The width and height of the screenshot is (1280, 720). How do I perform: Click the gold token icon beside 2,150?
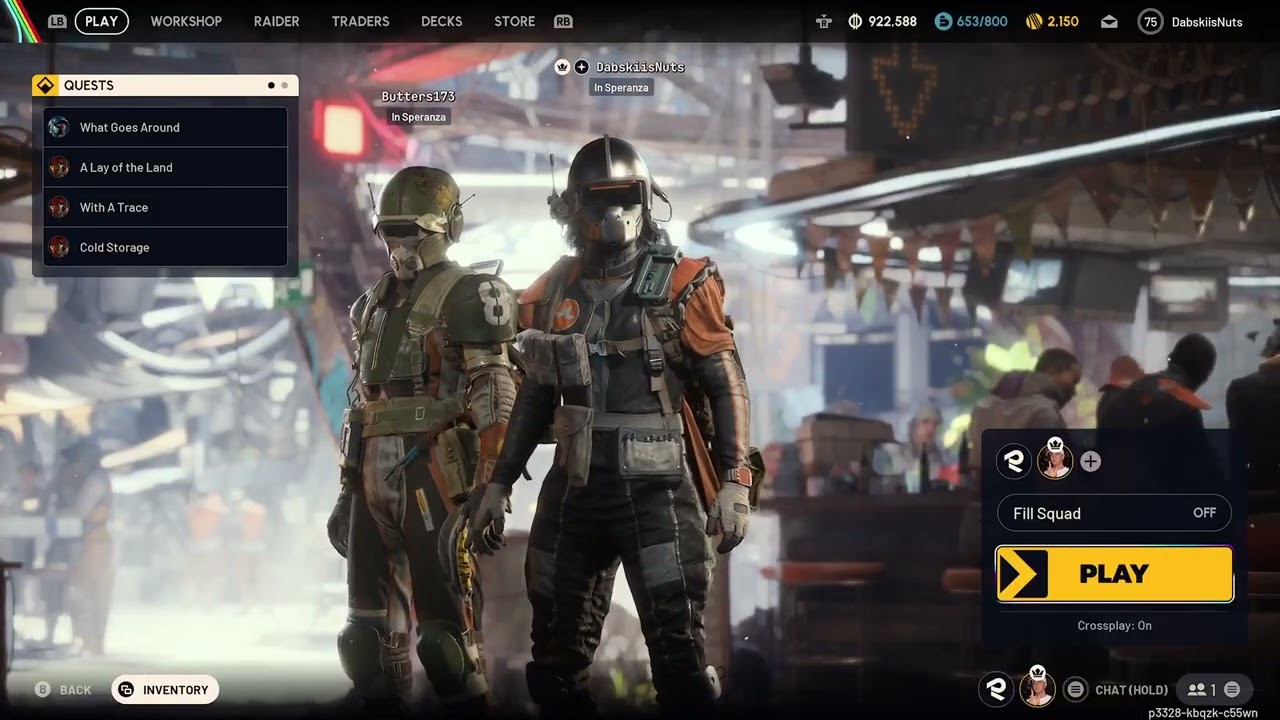coord(1034,21)
